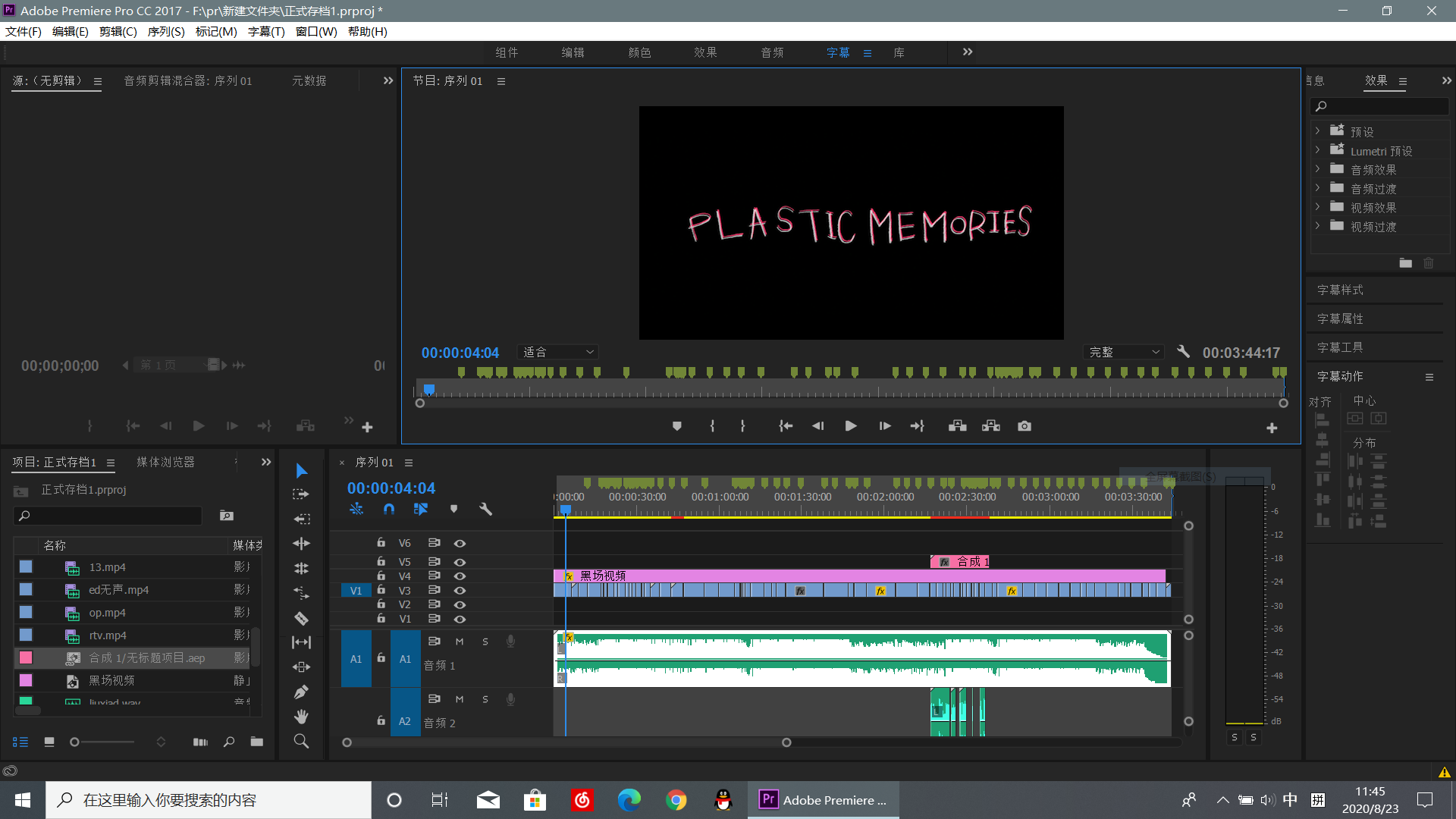Select the Hand tool
Screen dimensions: 1456x819
tap(301, 717)
